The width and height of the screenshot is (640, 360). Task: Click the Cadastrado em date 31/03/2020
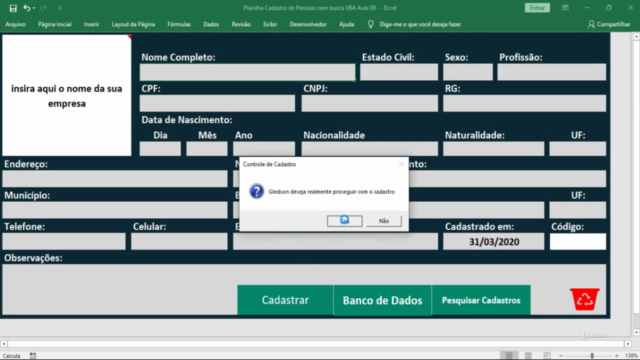coord(493,242)
